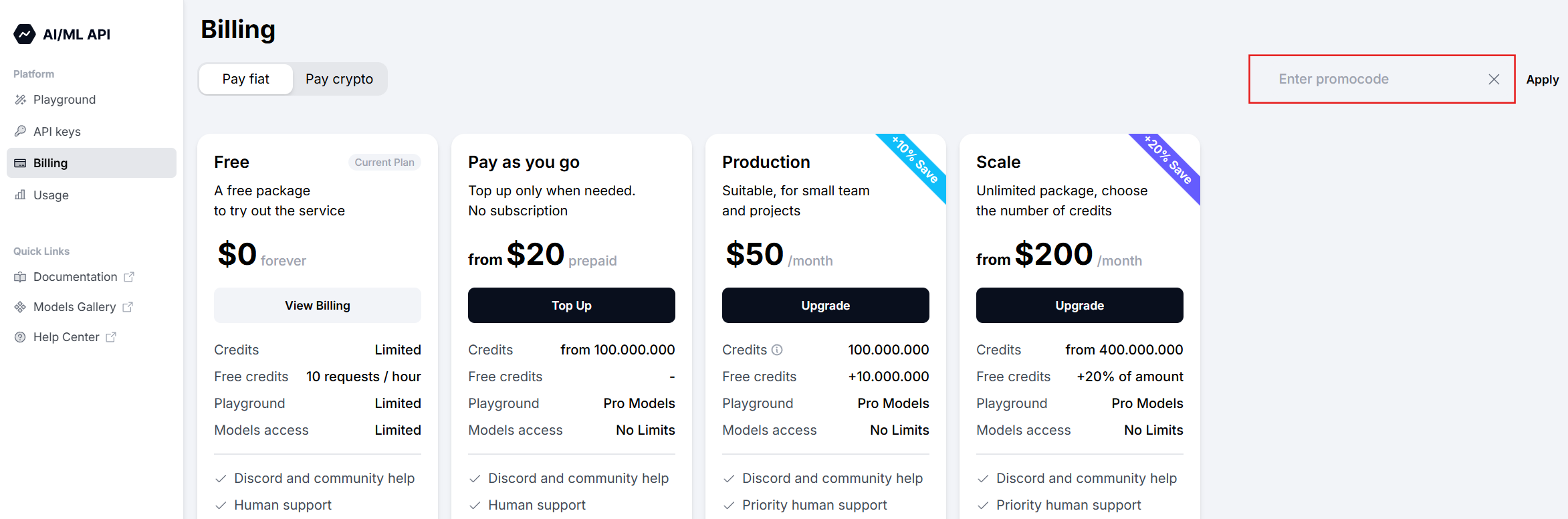Open the Usage sidebar menu item
Viewport: 1568px width, 519px height.
pos(51,195)
